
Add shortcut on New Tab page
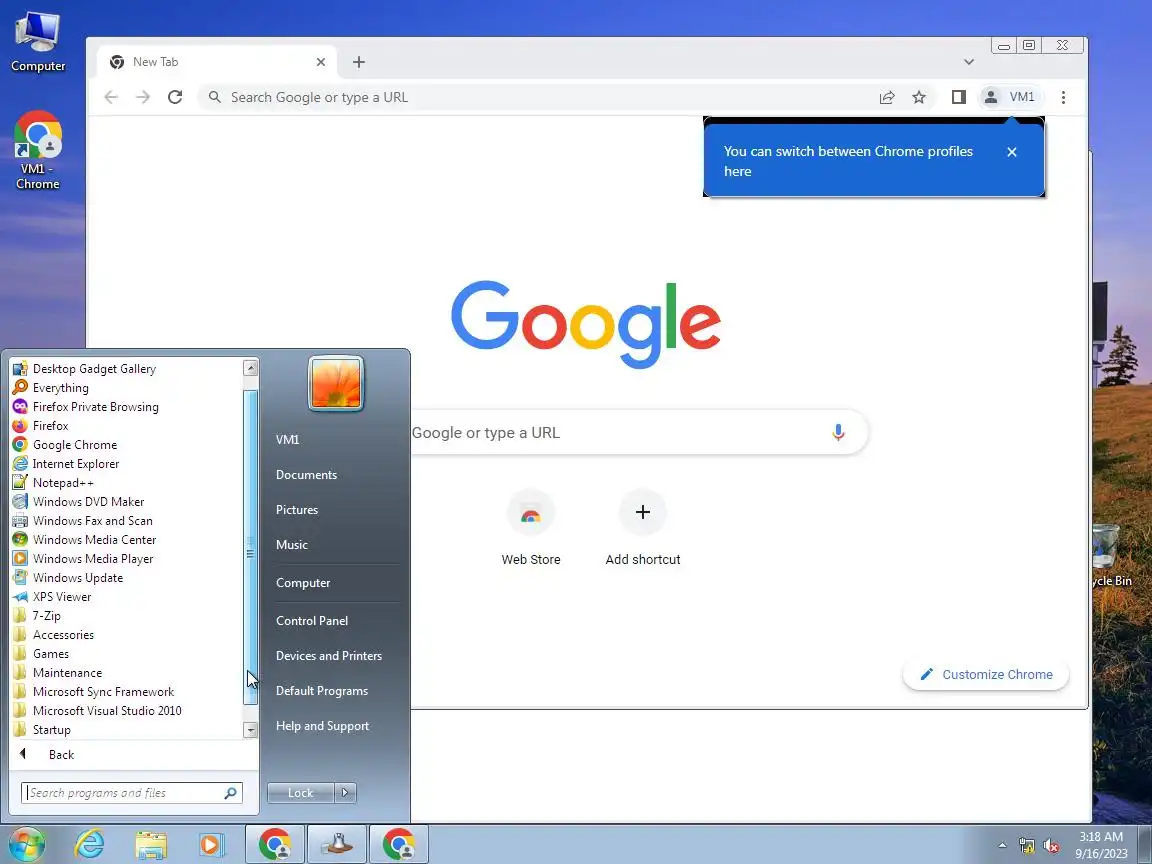point(643,528)
